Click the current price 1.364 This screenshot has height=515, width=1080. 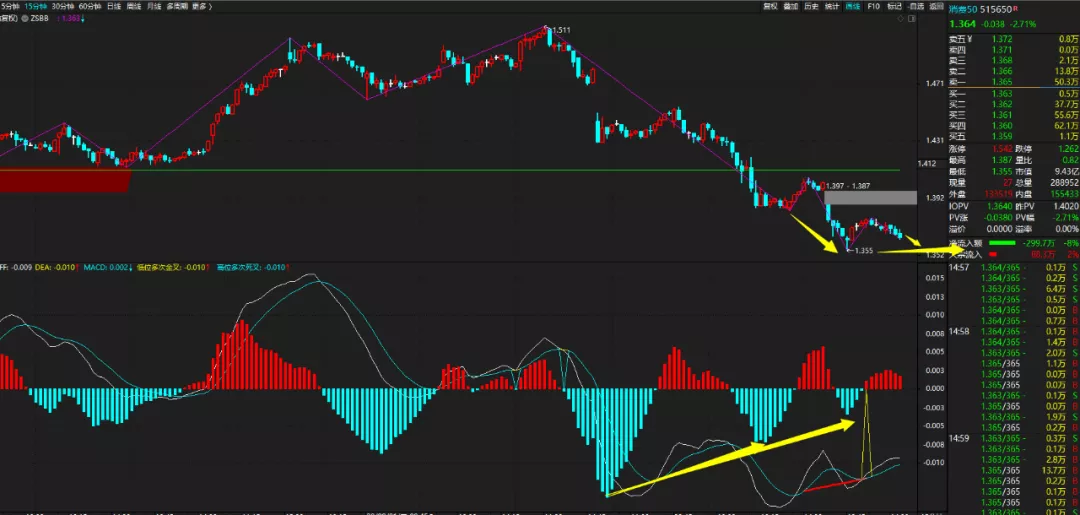click(962, 24)
